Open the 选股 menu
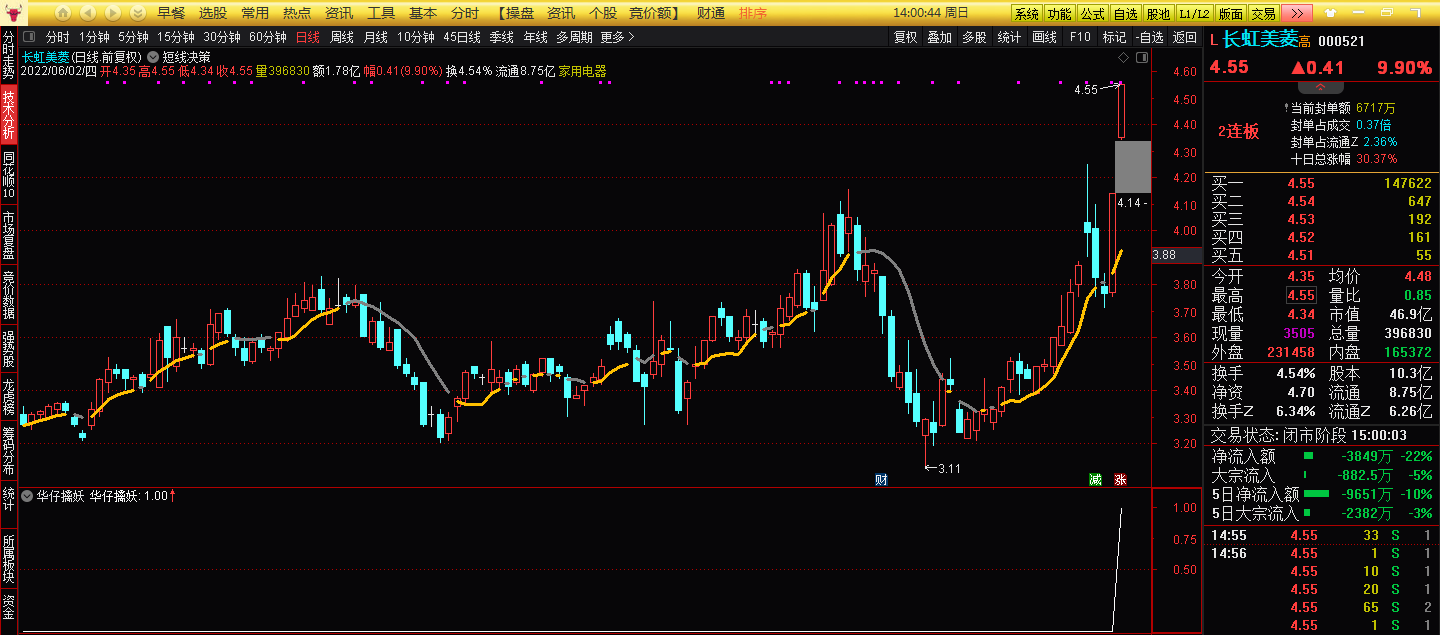 click(x=212, y=13)
